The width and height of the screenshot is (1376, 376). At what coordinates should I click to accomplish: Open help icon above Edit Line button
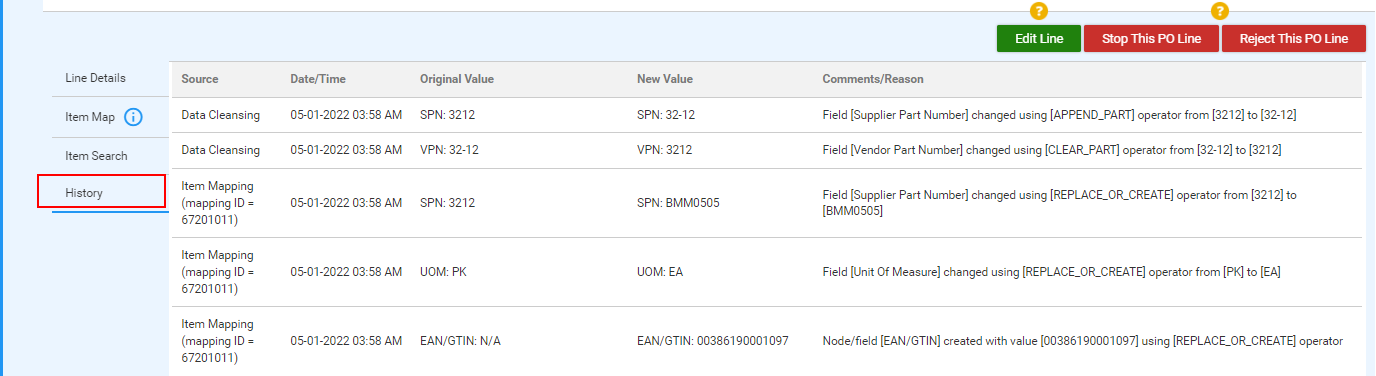coord(1038,12)
